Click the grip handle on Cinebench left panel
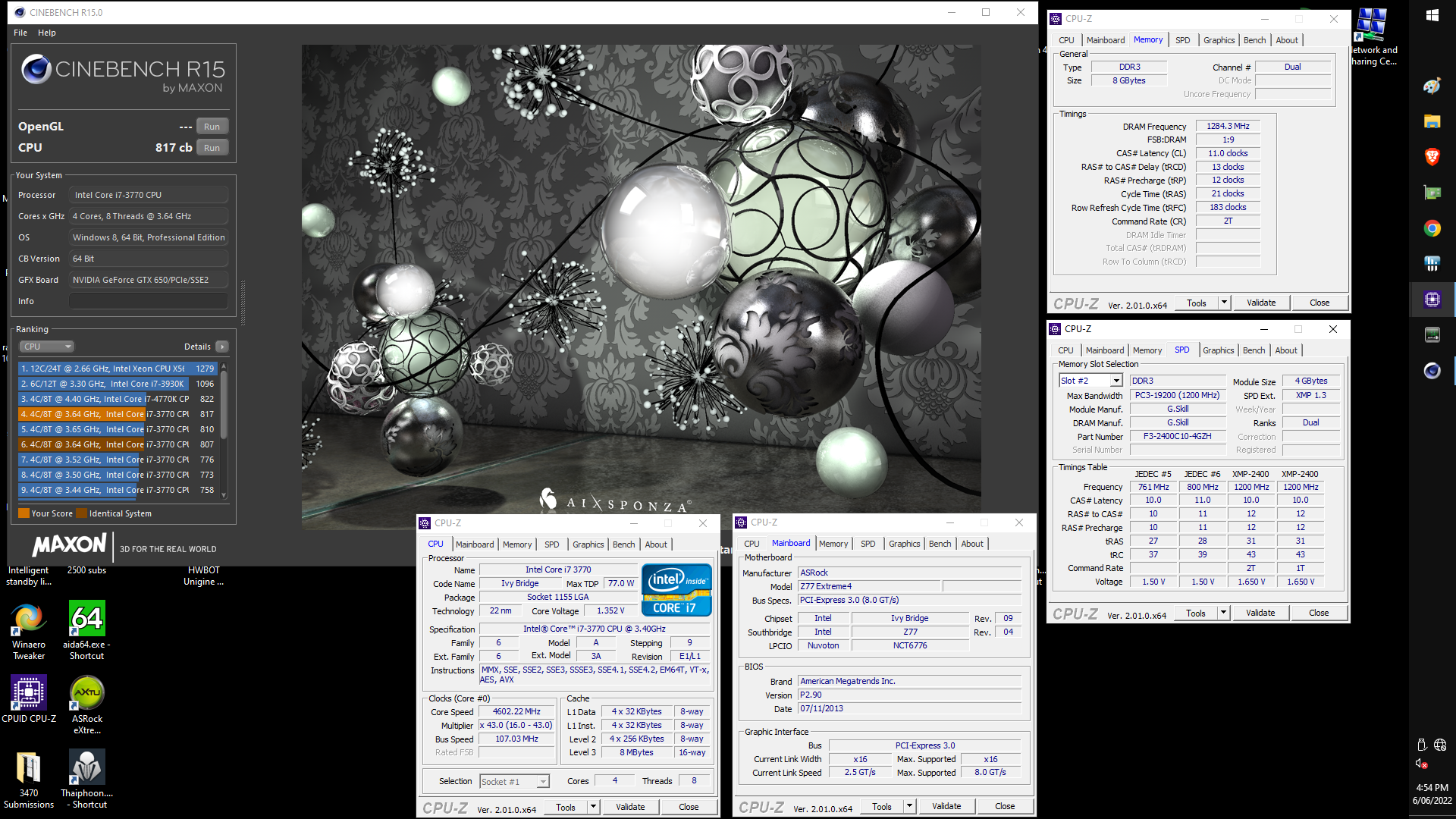The width and height of the screenshot is (1456, 819). (x=243, y=303)
